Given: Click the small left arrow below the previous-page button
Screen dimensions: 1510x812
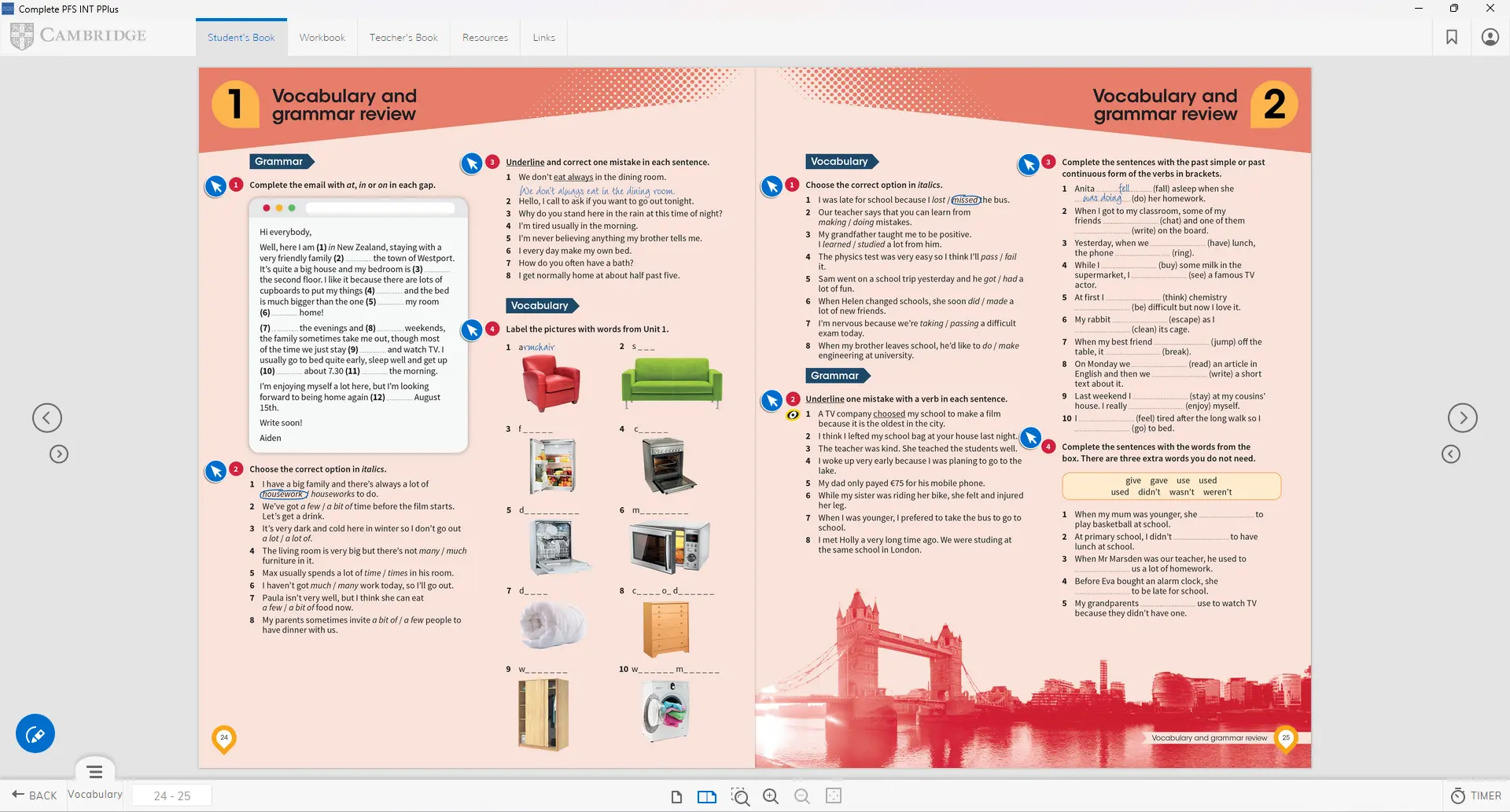Looking at the screenshot, I should tap(59, 454).
